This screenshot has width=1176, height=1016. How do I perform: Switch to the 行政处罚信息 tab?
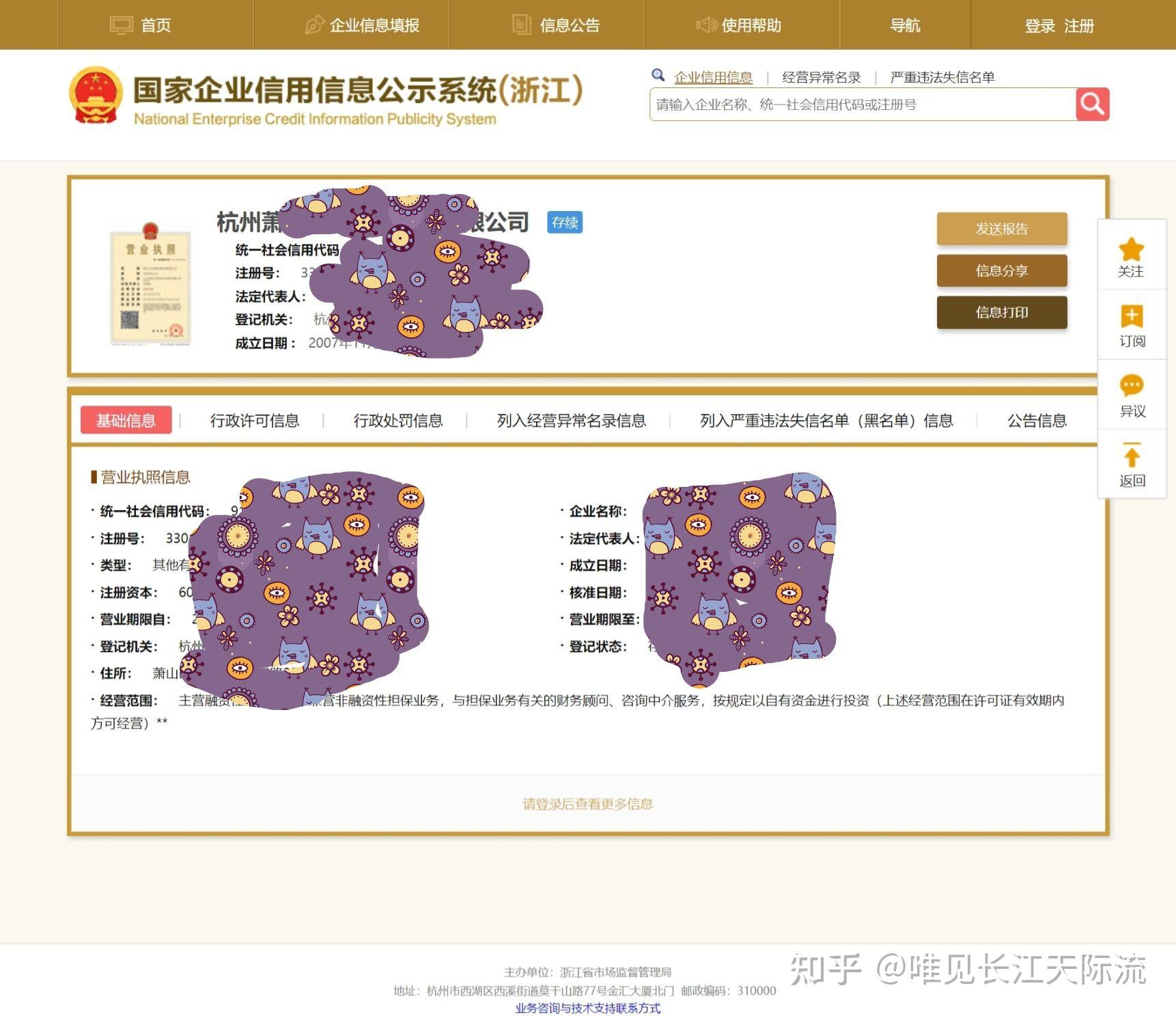398,421
